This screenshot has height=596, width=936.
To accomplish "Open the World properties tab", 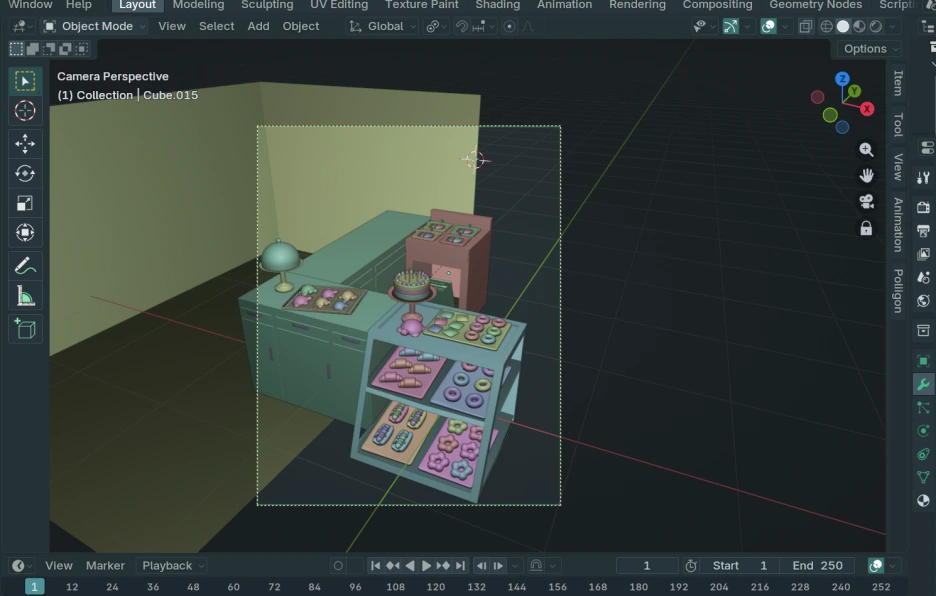I will (923, 300).
